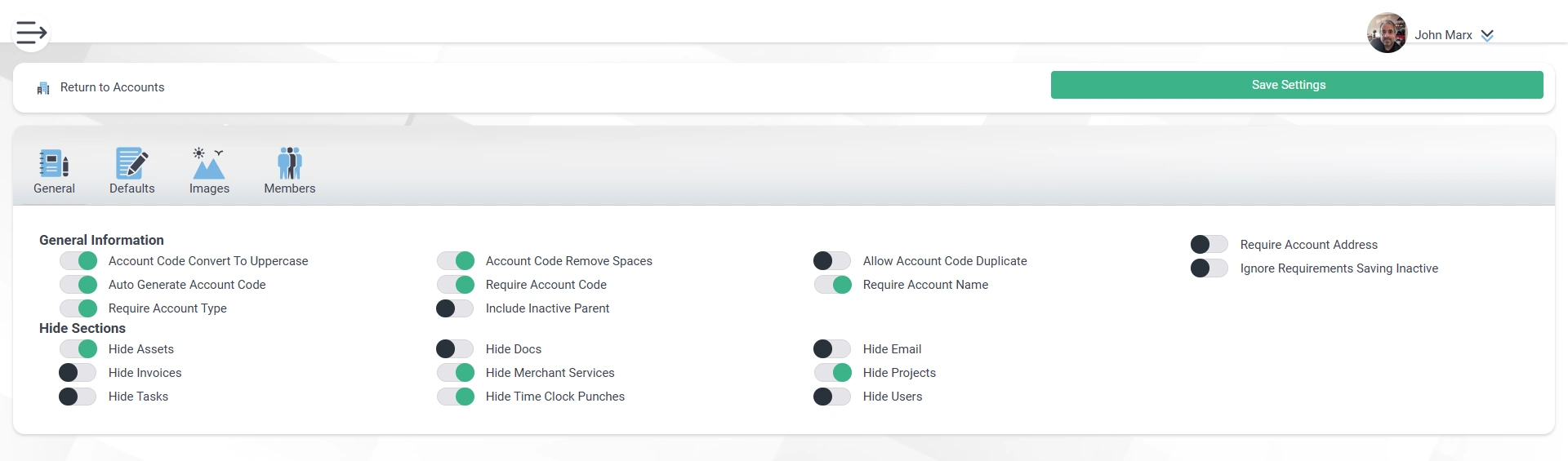Disable Account Code Convert To Uppercase toggle
This screenshot has width=1568, height=461.
[x=78, y=260]
